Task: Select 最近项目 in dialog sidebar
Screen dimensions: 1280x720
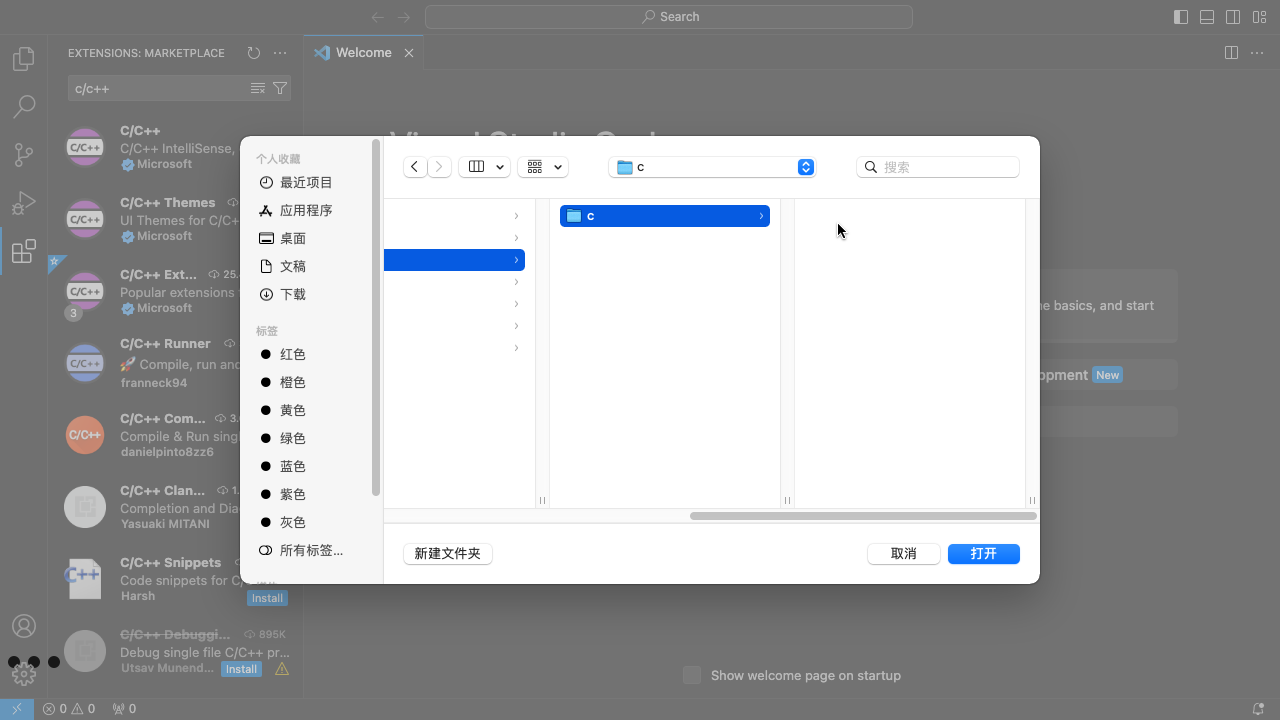Action: pyautogui.click(x=307, y=182)
